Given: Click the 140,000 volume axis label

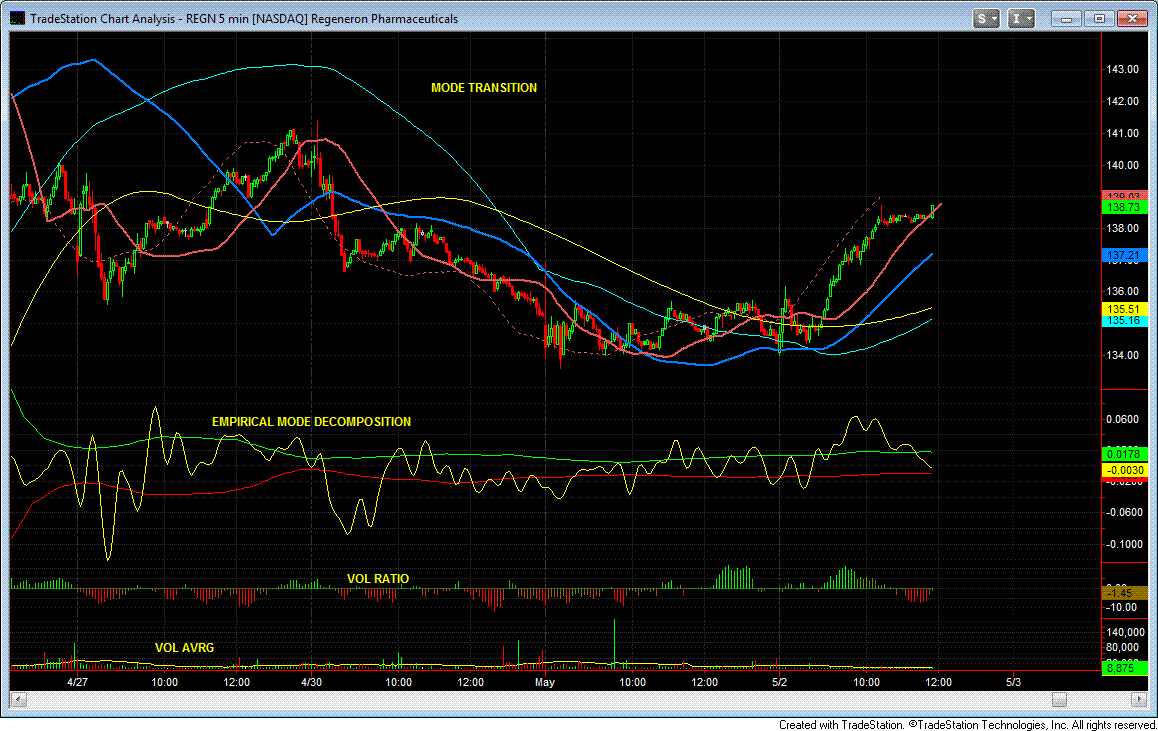Looking at the screenshot, I should click(x=1124, y=632).
